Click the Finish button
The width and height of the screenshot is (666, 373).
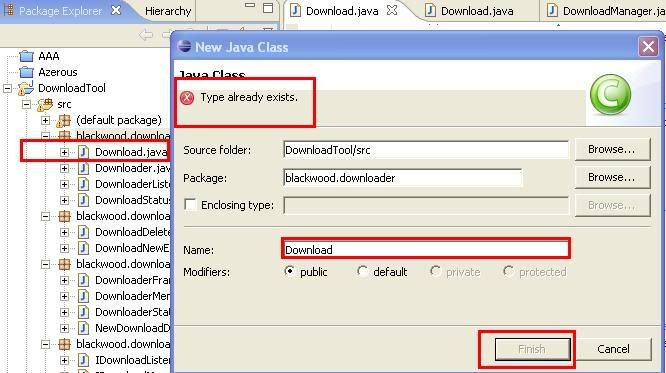(x=532, y=349)
